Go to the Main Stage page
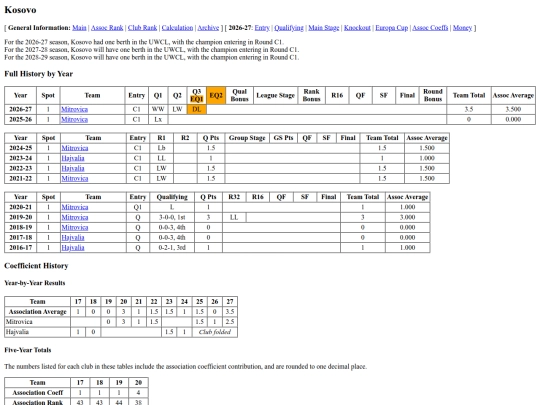Viewport: 540px width, 405px height. [324, 28]
